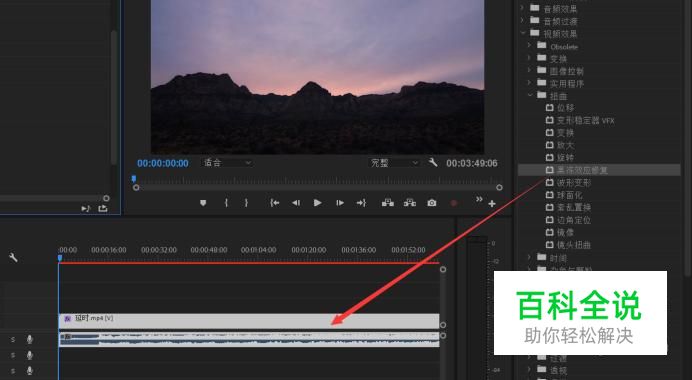Click the blue 00:00:00:00 timecode

pos(163,163)
